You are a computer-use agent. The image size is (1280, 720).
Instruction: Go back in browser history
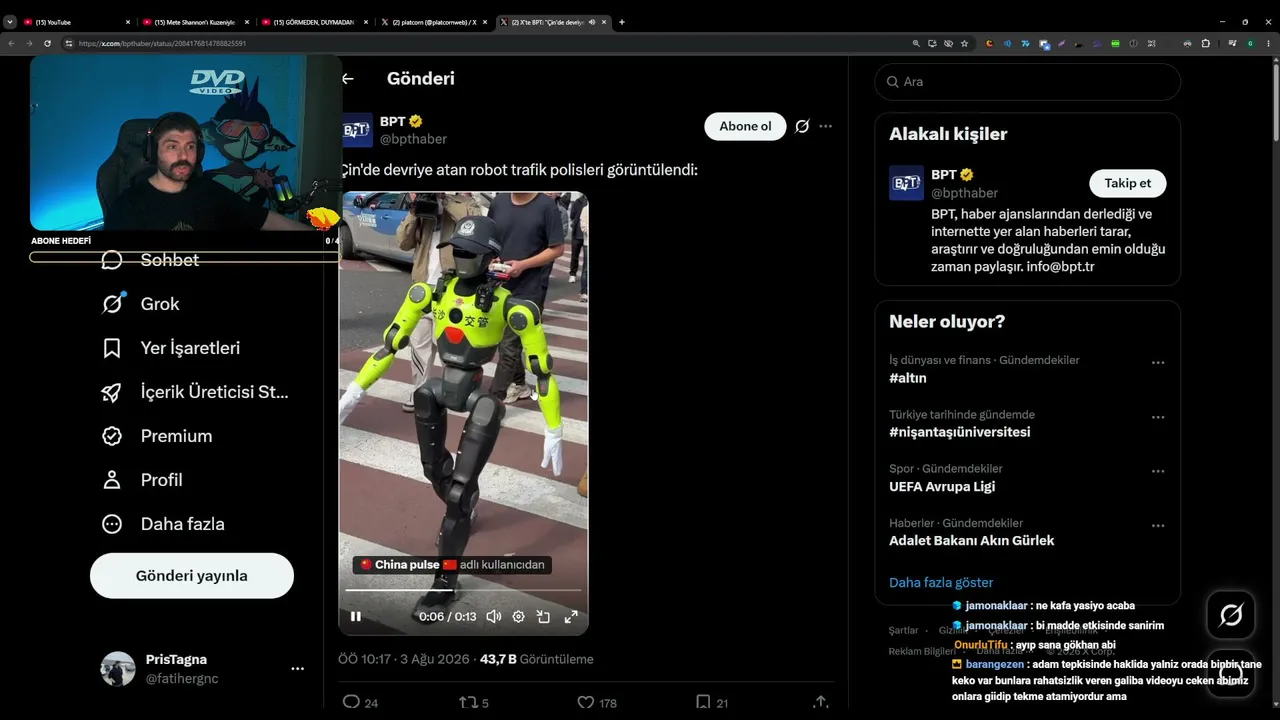[x=10, y=44]
